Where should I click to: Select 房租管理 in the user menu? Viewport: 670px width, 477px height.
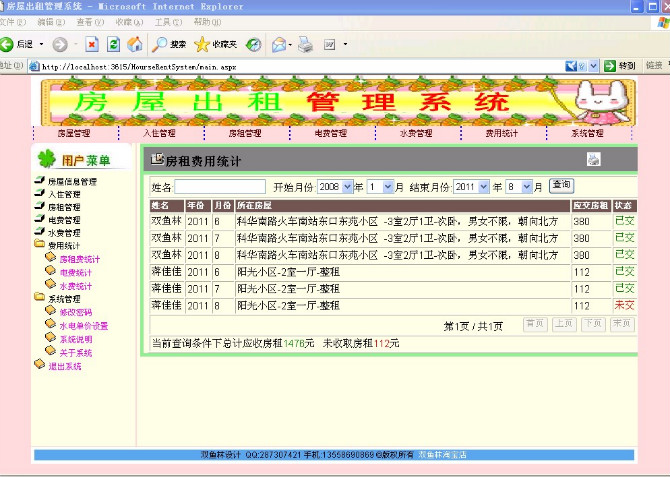(64, 207)
